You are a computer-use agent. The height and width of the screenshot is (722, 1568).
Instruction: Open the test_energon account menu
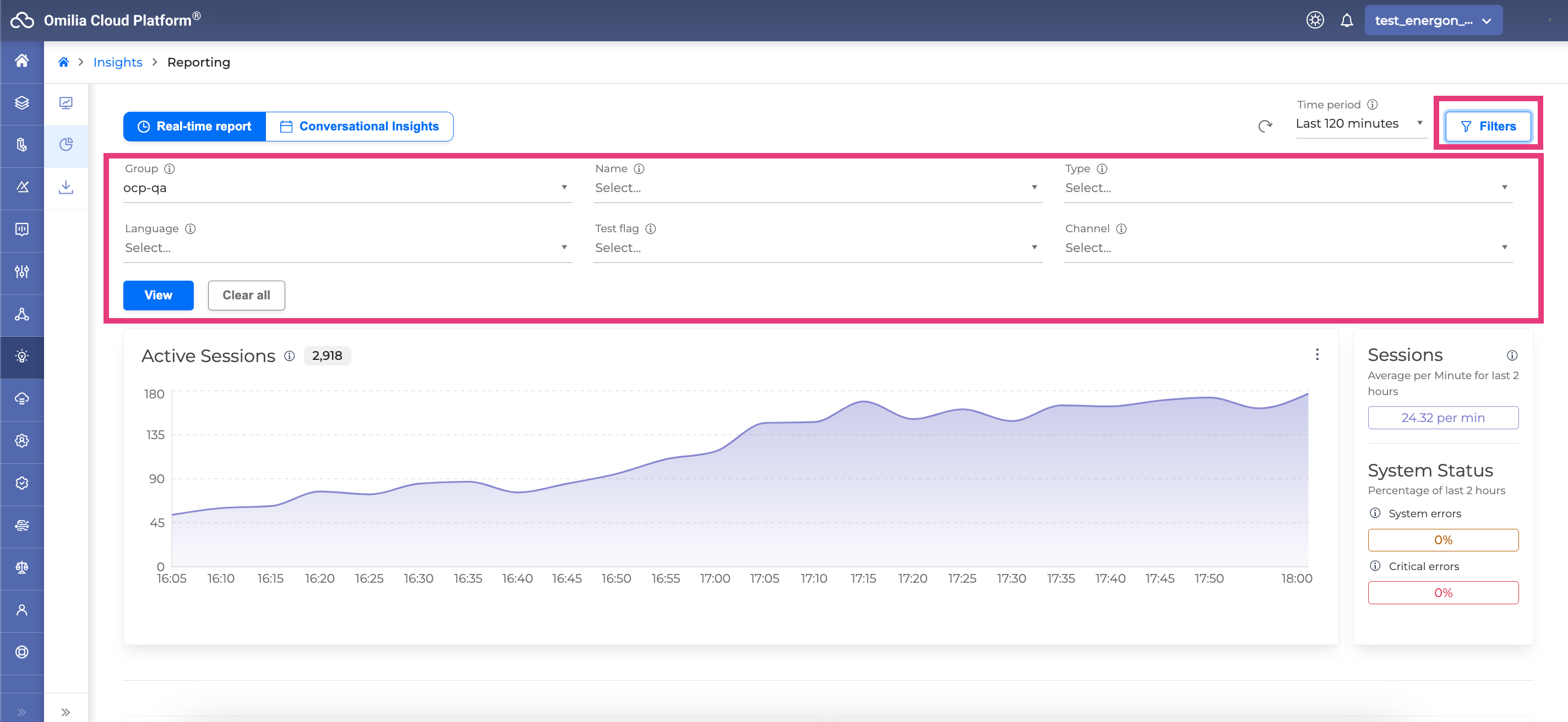point(1433,21)
